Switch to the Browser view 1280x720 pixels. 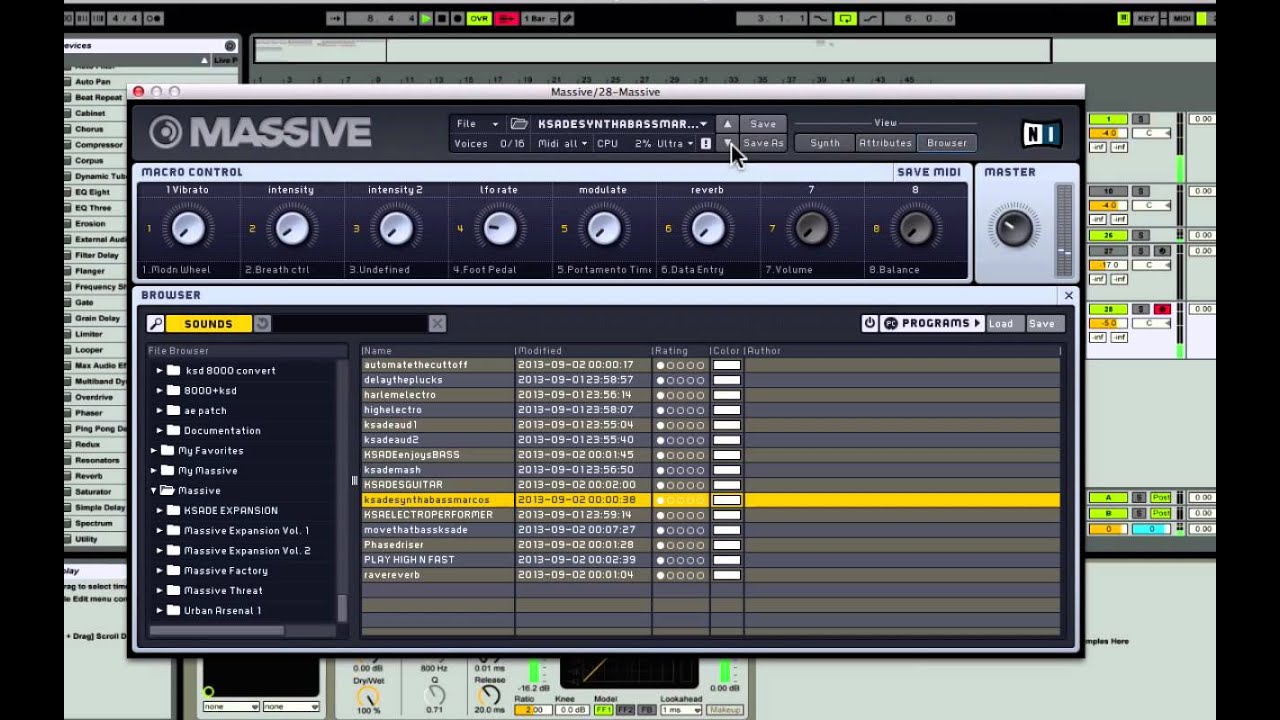click(946, 143)
